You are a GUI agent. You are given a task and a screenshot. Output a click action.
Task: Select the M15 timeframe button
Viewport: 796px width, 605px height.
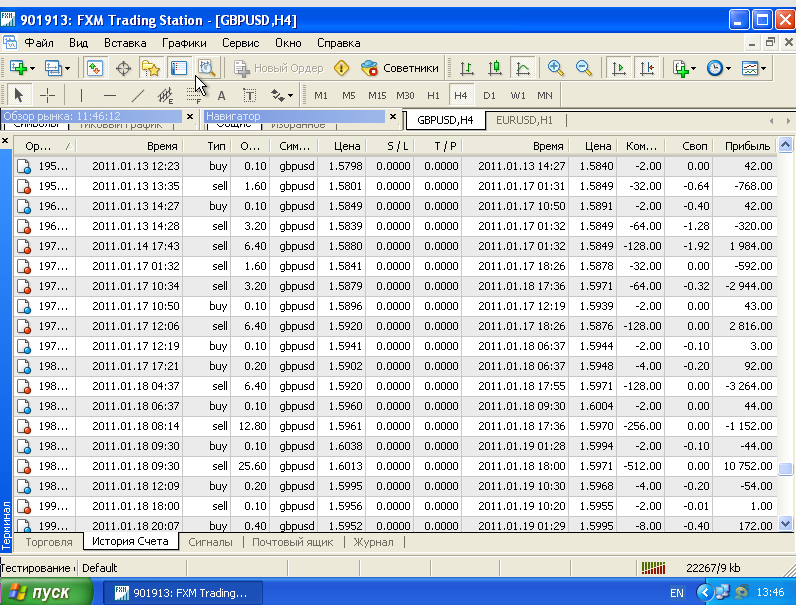tap(377, 95)
